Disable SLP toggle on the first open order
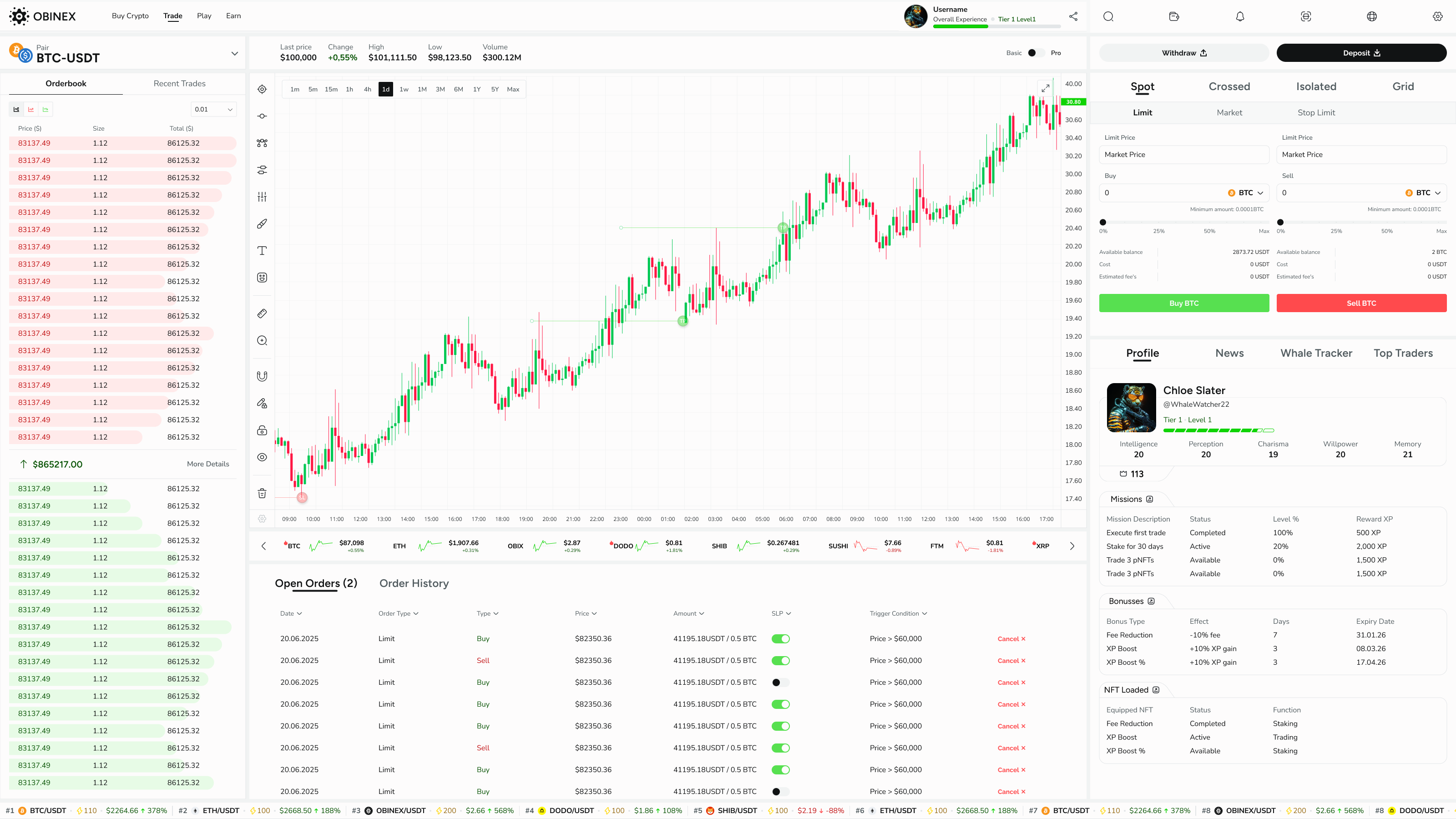Screen dimensions: 1456x819 tap(781, 638)
